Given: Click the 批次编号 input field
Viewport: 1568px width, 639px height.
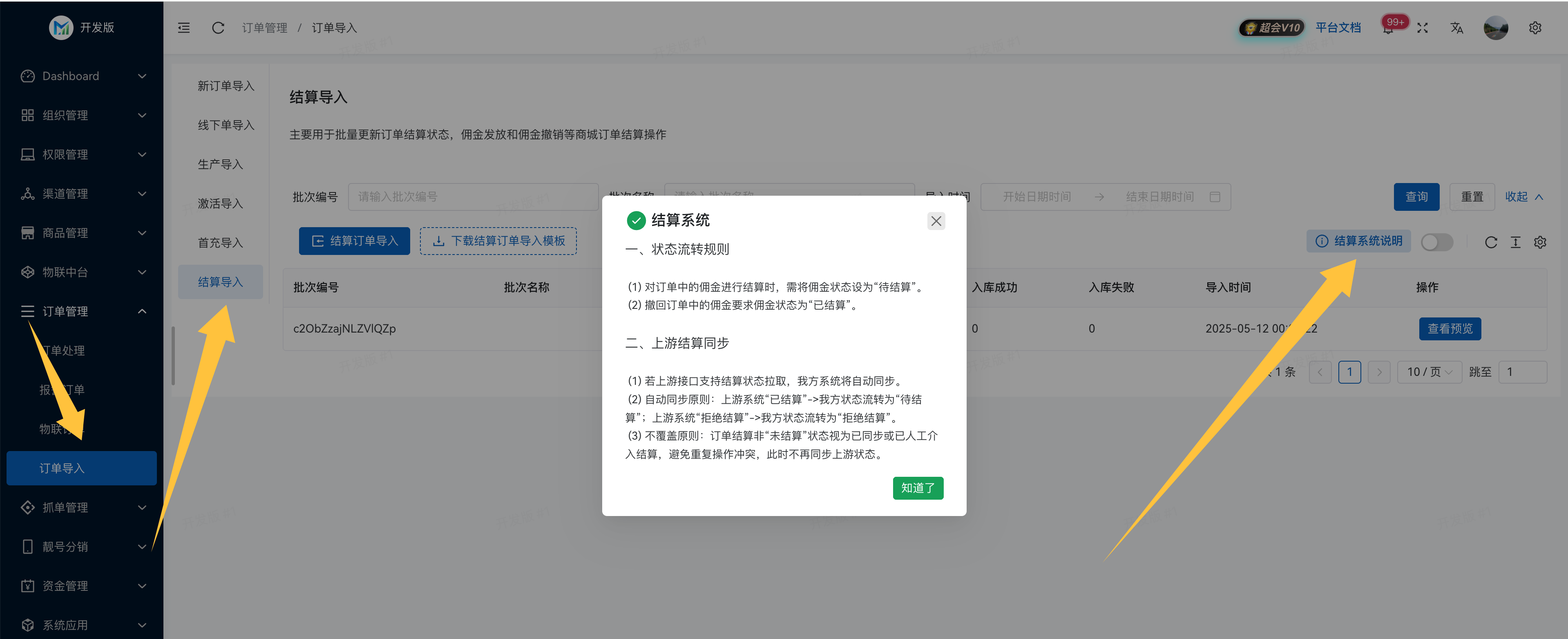Looking at the screenshot, I should pos(472,197).
